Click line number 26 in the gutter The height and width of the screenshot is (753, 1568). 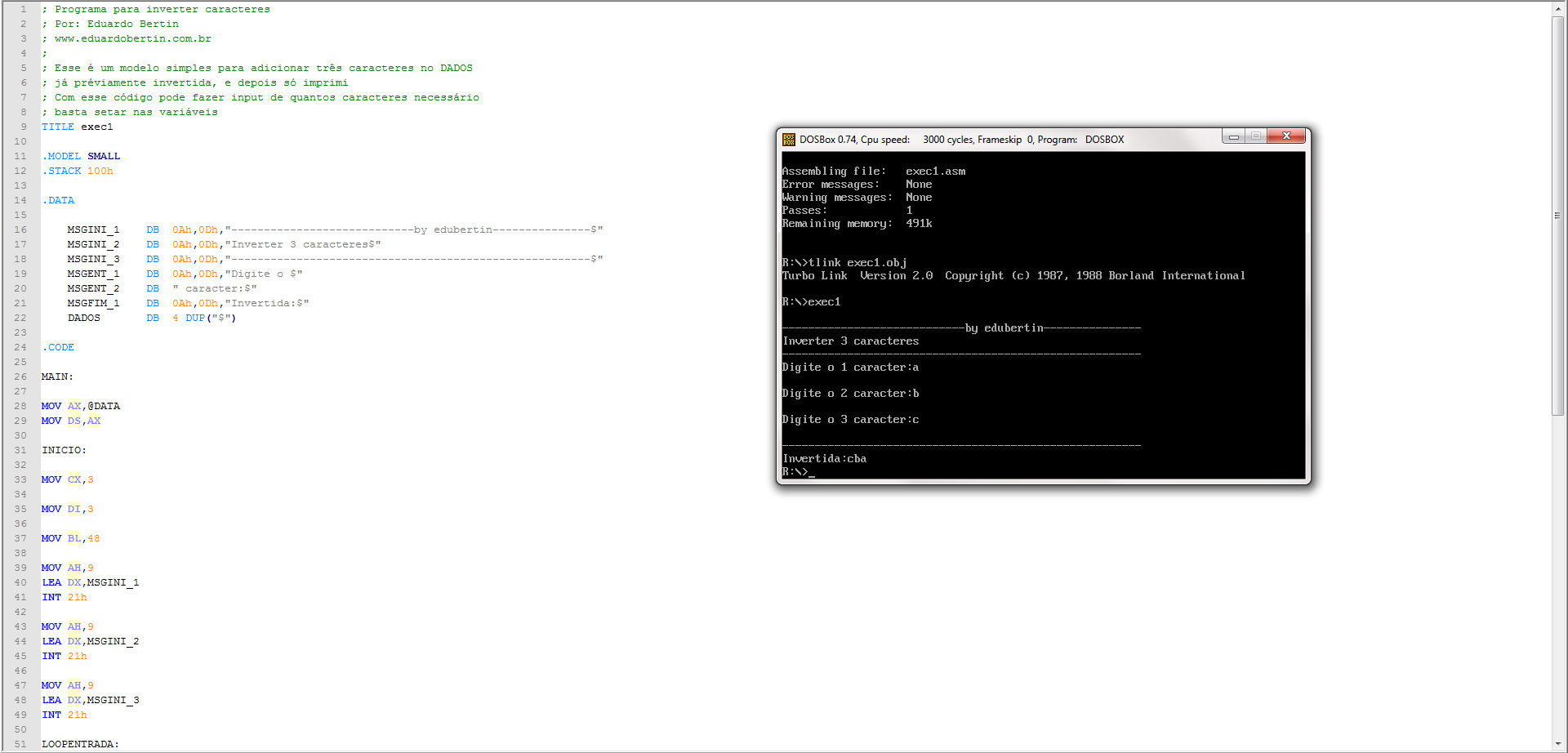[x=20, y=376]
